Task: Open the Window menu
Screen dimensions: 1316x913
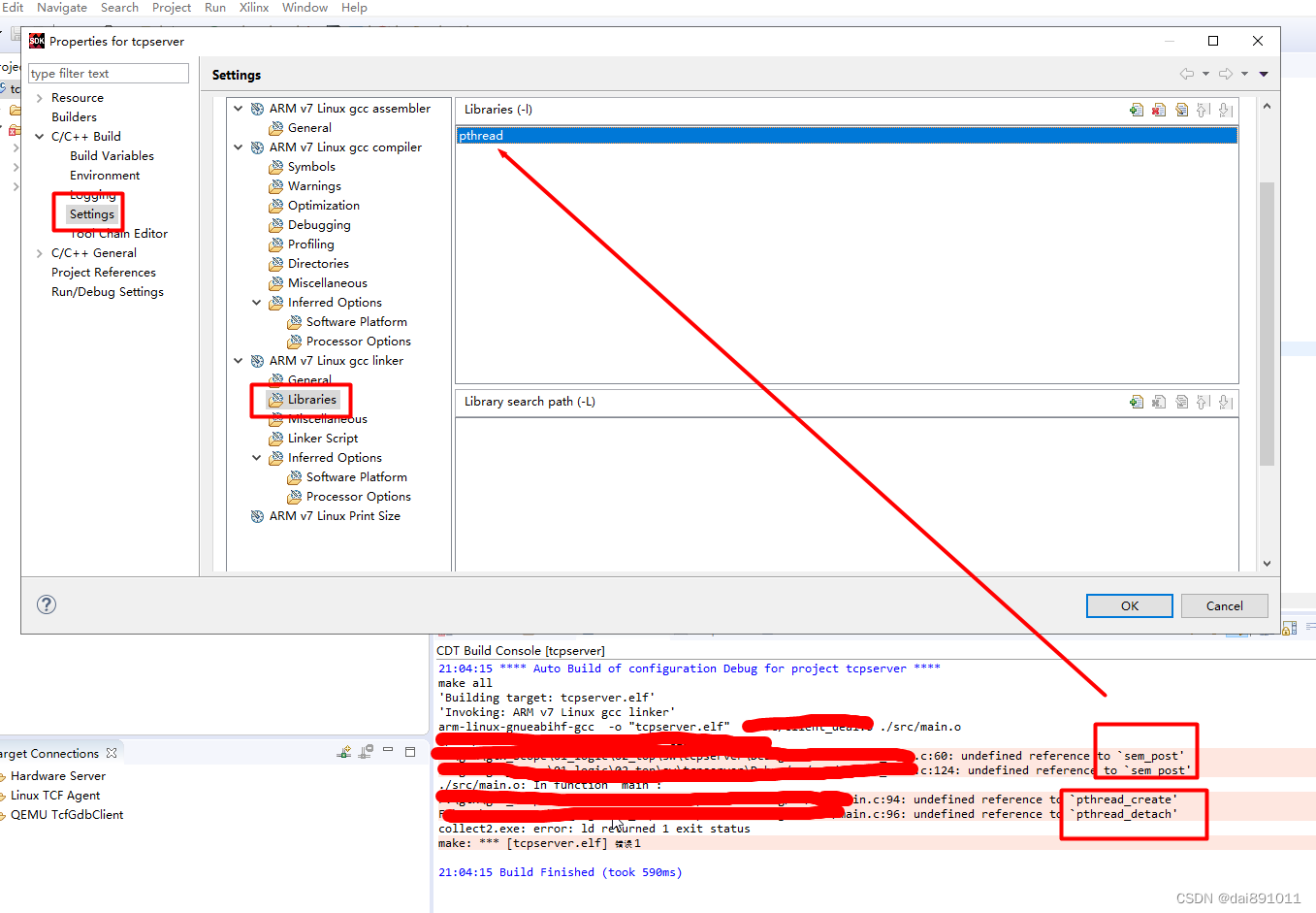Action: (305, 8)
